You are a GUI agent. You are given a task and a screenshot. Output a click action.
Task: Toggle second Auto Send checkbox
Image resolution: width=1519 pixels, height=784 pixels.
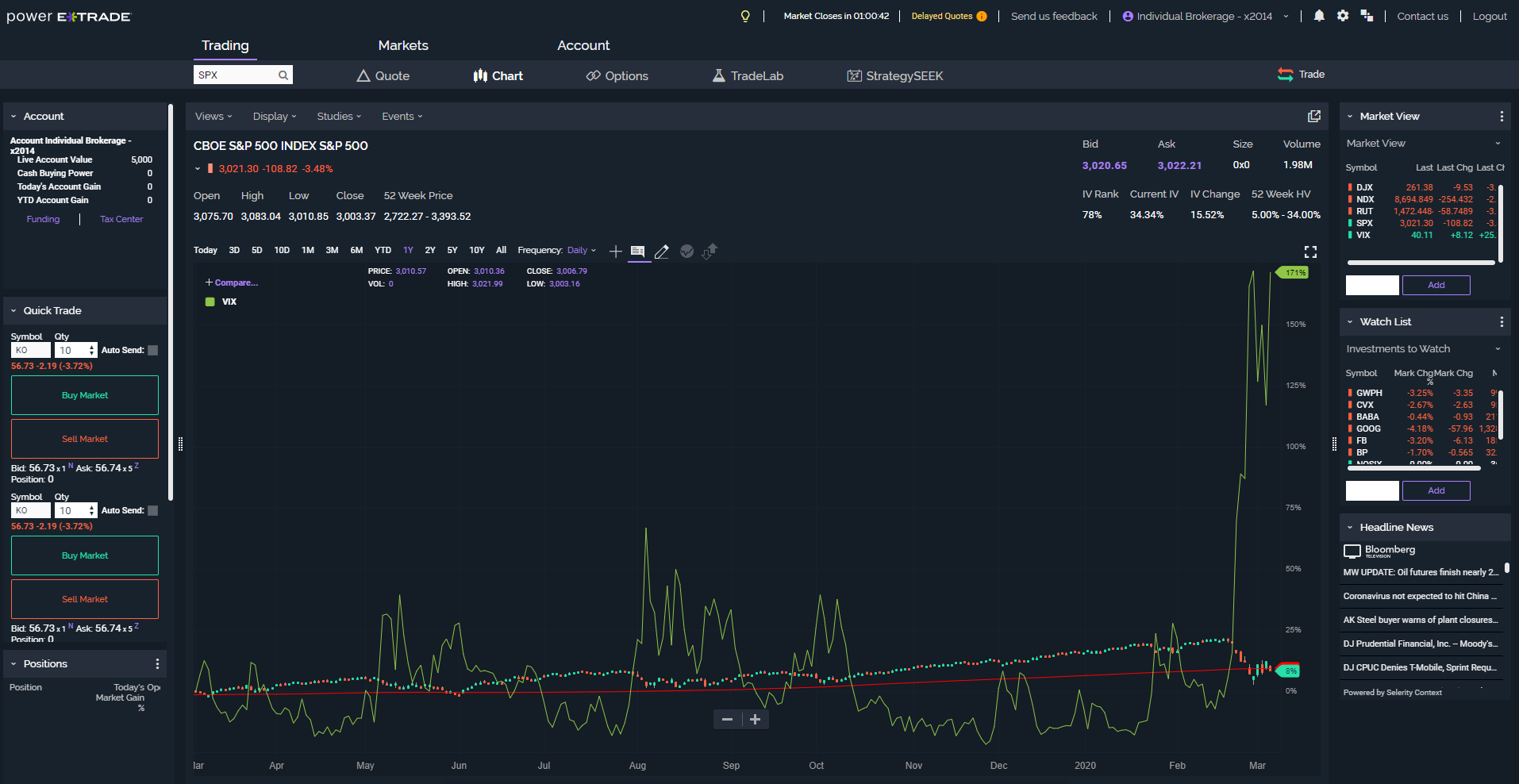pyautogui.click(x=153, y=511)
